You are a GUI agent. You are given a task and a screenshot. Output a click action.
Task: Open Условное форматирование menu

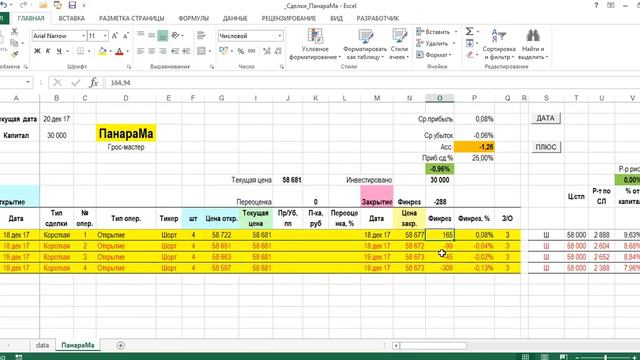click(x=315, y=44)
